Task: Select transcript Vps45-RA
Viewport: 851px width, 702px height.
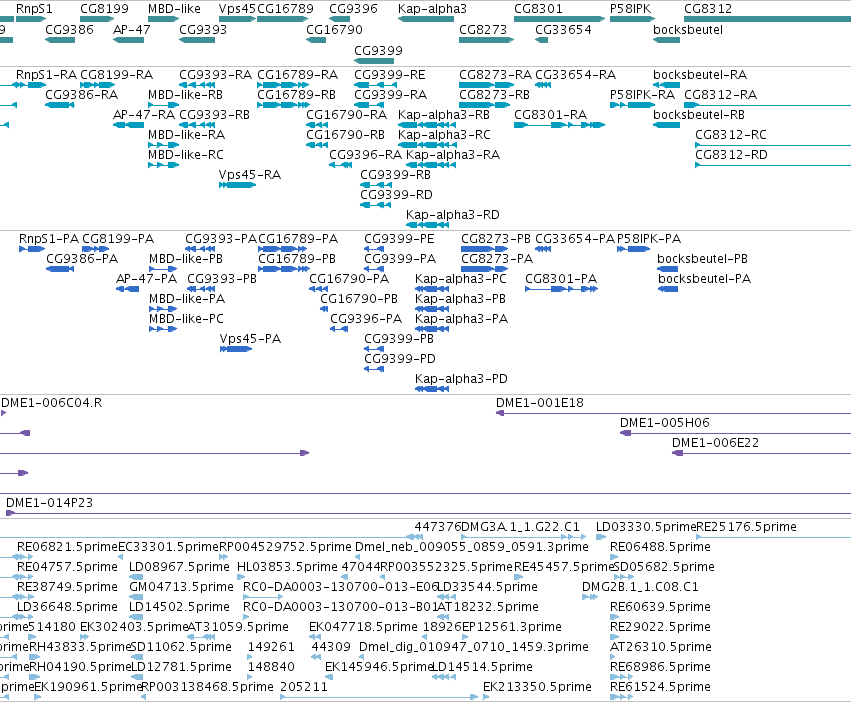Action: tap(250, 175)
